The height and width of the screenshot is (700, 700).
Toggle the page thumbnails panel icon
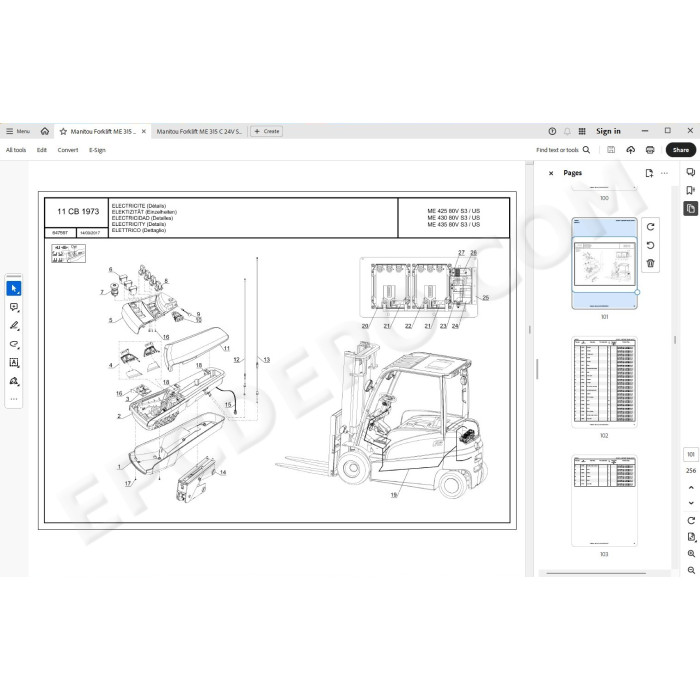click(691, 208)
